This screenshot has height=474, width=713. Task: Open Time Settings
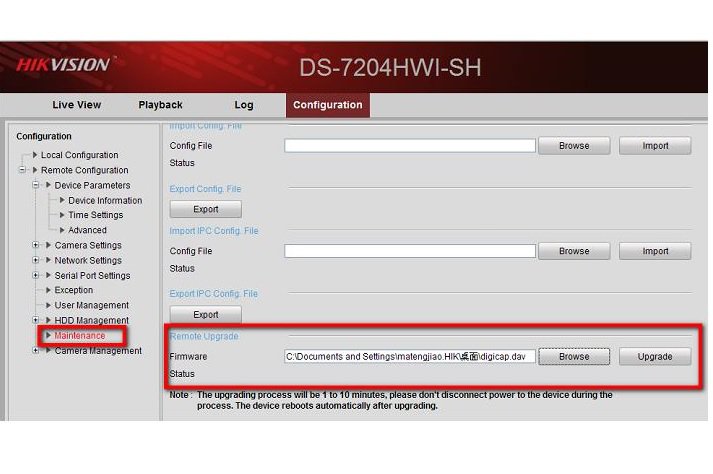pos(95,215)
